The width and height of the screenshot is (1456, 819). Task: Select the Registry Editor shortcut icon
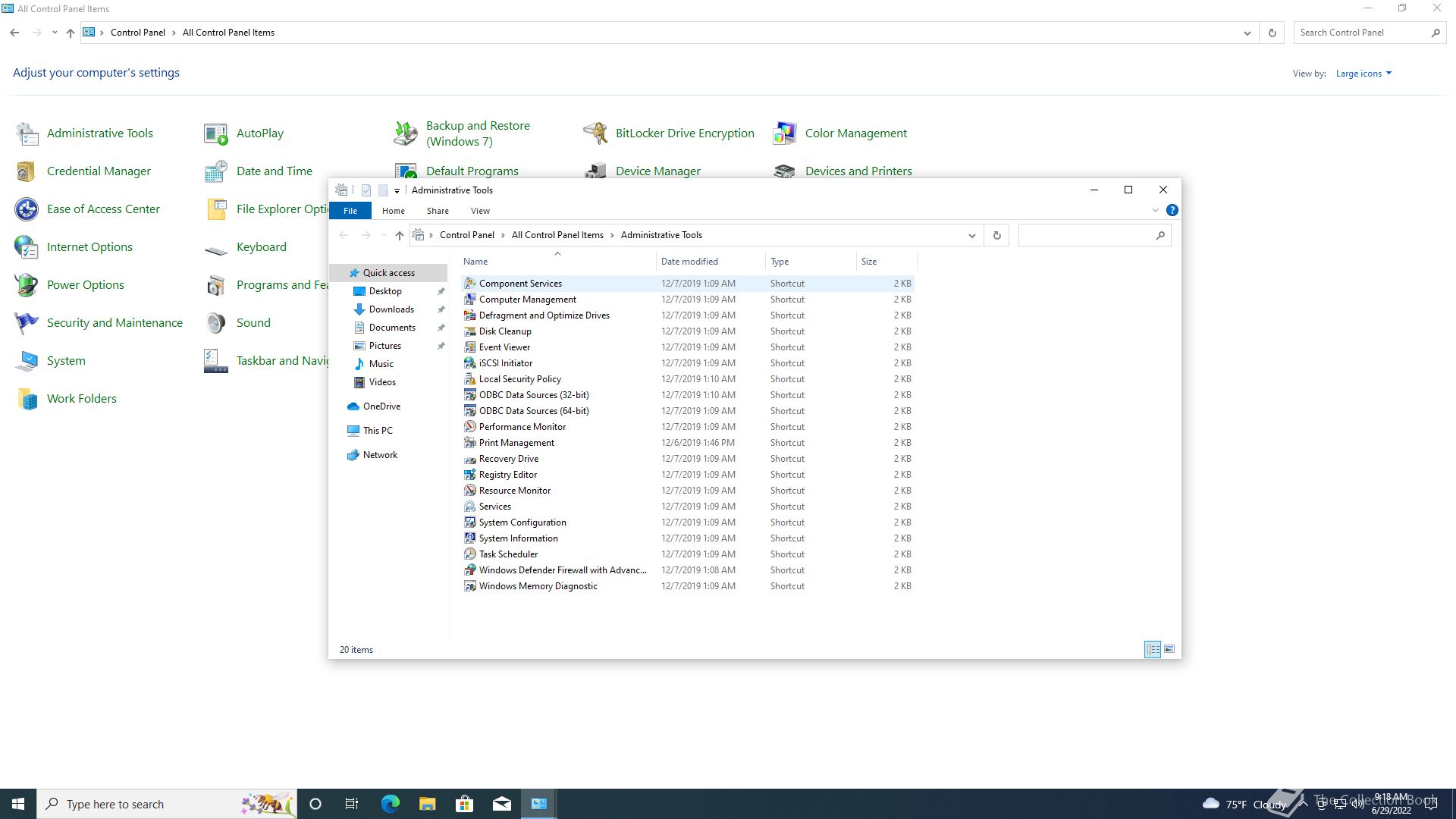coord(470,474)
